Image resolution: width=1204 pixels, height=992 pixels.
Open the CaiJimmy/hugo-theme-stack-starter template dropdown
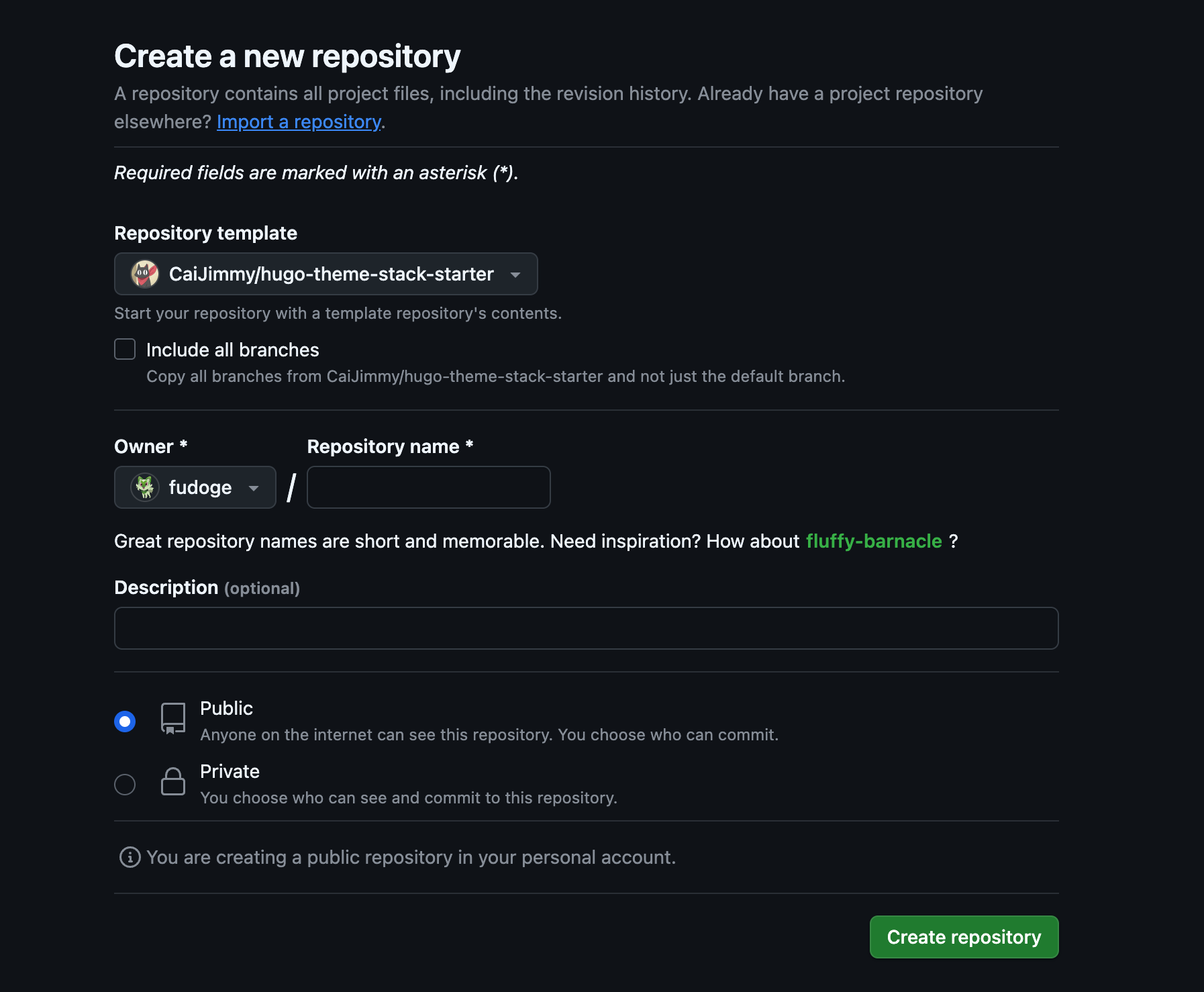pos(325,274)
